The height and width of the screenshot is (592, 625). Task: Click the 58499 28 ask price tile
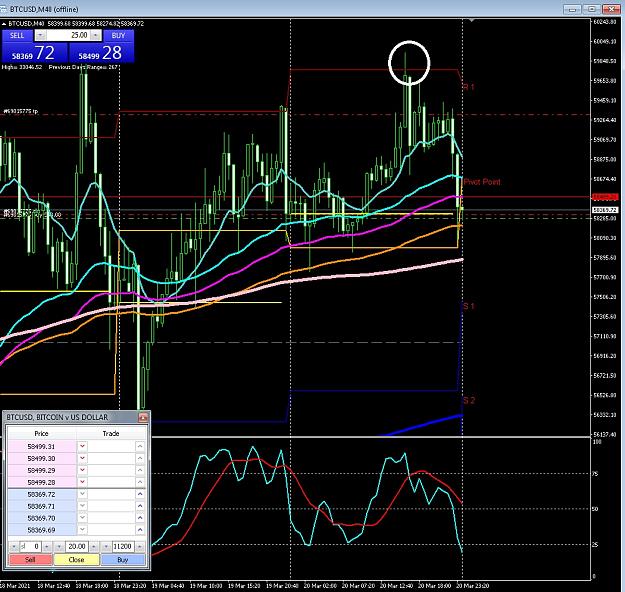click(x=102, y=53)
